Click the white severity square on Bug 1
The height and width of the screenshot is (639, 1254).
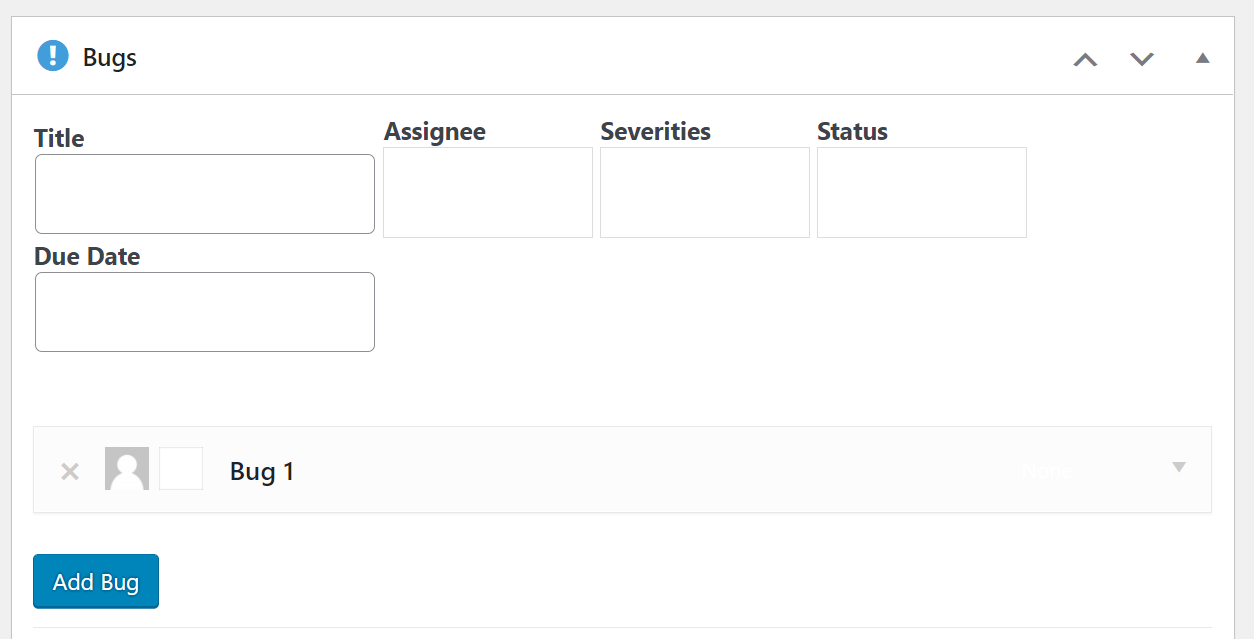point(181,469)
